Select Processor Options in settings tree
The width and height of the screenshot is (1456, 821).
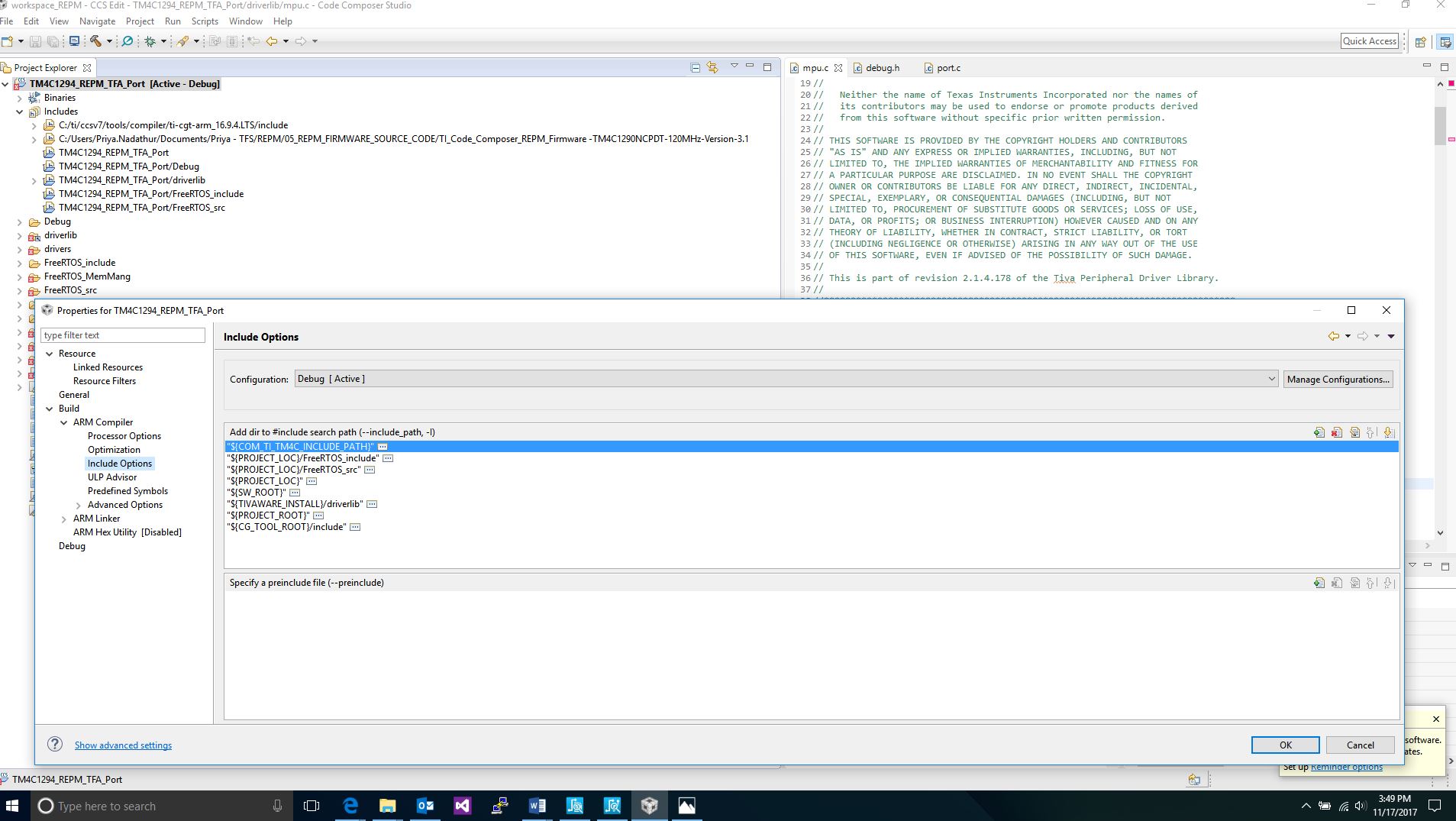124,436
